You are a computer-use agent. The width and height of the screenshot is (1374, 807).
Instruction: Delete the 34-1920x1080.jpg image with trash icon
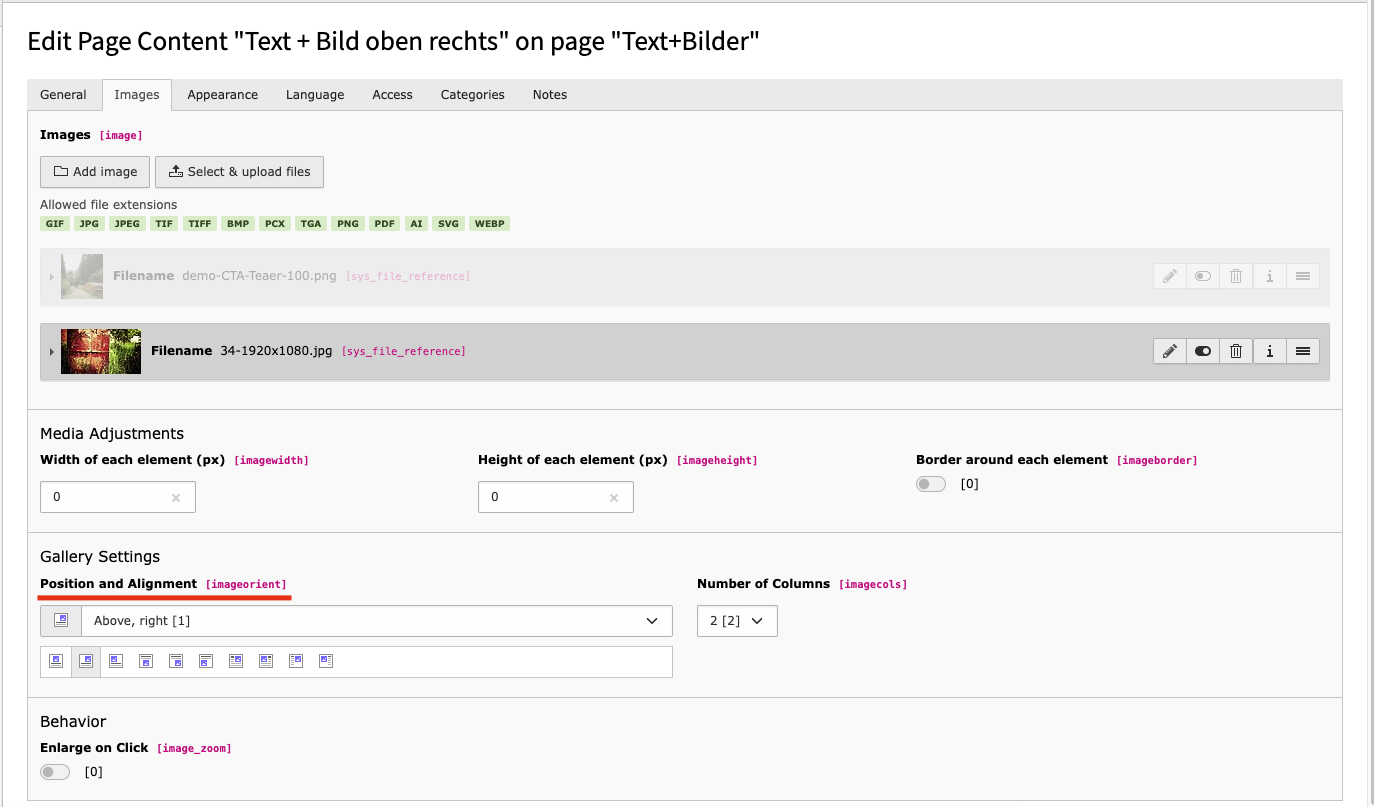[1236, 351]
